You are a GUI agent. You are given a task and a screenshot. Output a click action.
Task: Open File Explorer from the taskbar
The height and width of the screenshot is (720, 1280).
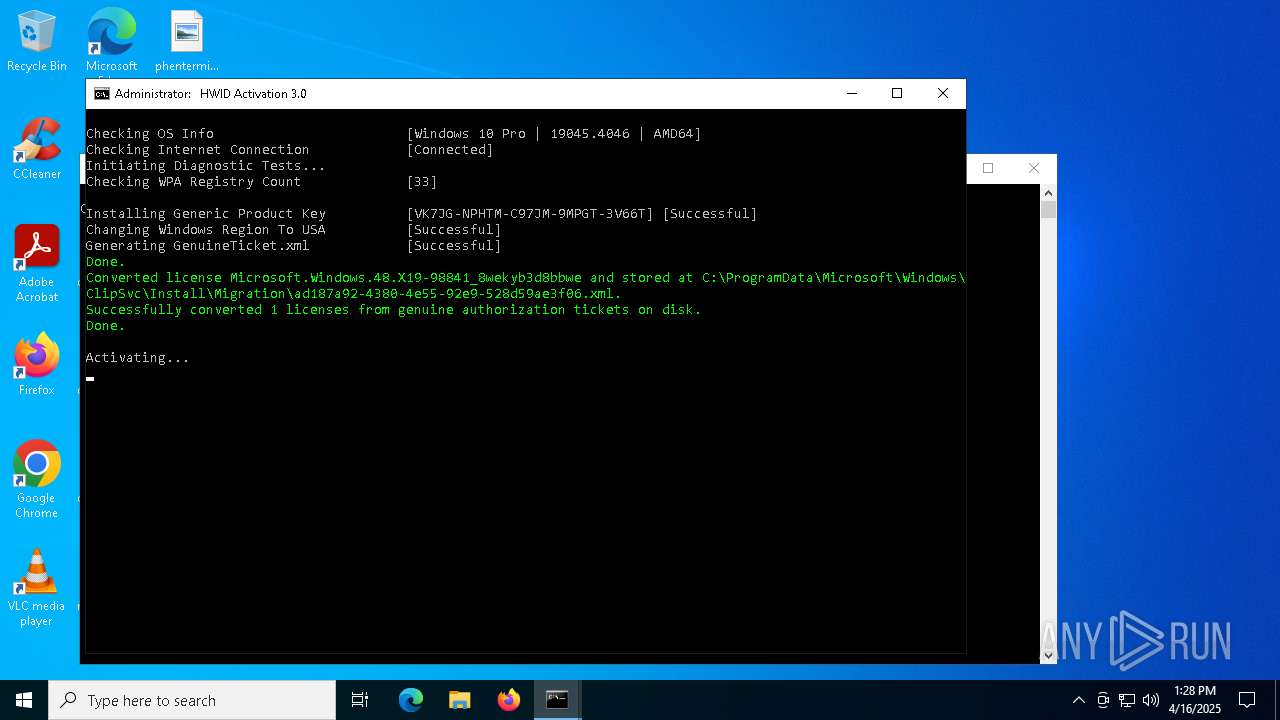(460, 700)
